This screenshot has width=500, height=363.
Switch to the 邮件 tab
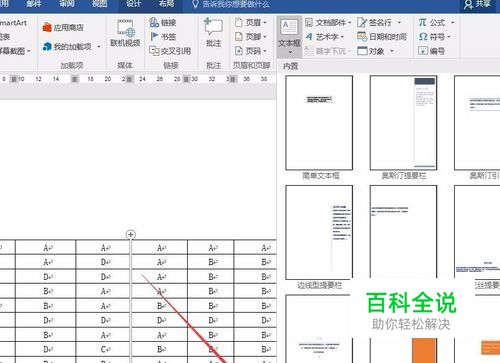tap(34, 4)
